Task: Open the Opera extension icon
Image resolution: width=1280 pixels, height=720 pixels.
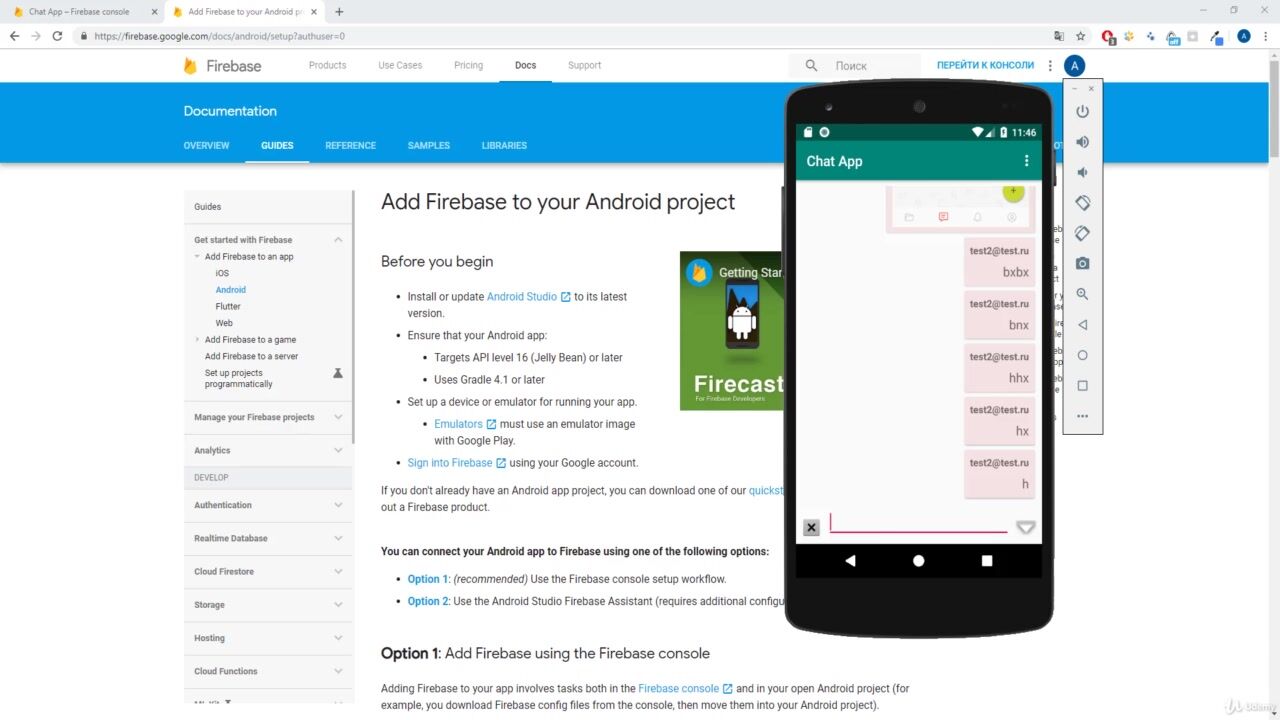Action: [x=1108, y=36]
